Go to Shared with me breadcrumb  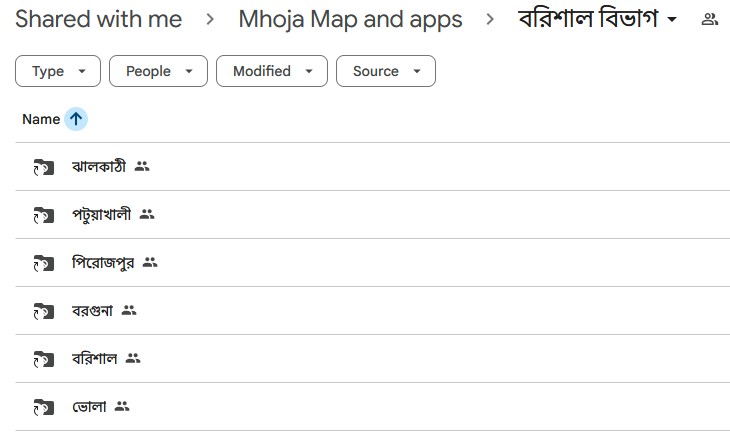pos(99,19)
